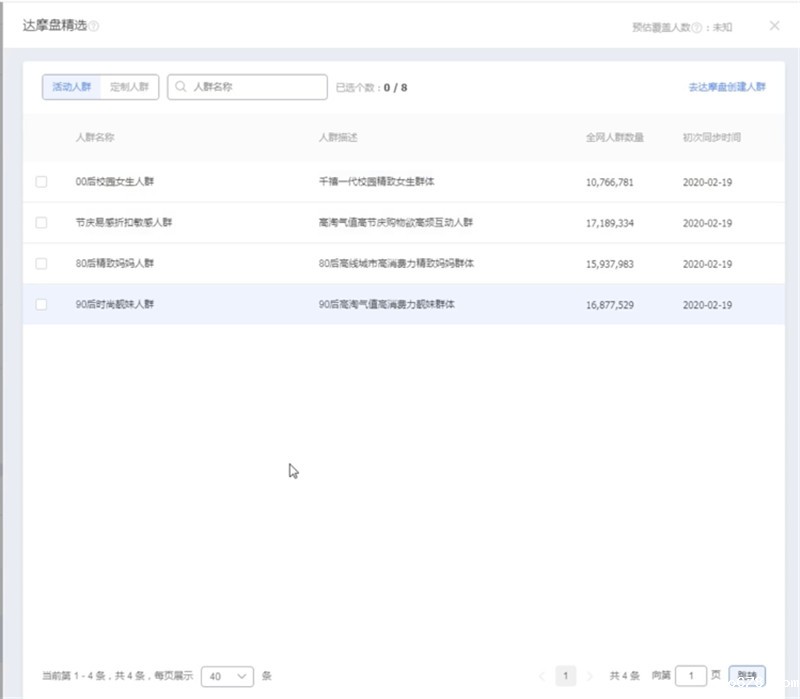The image size is (800, 699).
Task: Check the 80后精致妈妈人群 row checkbox
Action: pos(41,263)
